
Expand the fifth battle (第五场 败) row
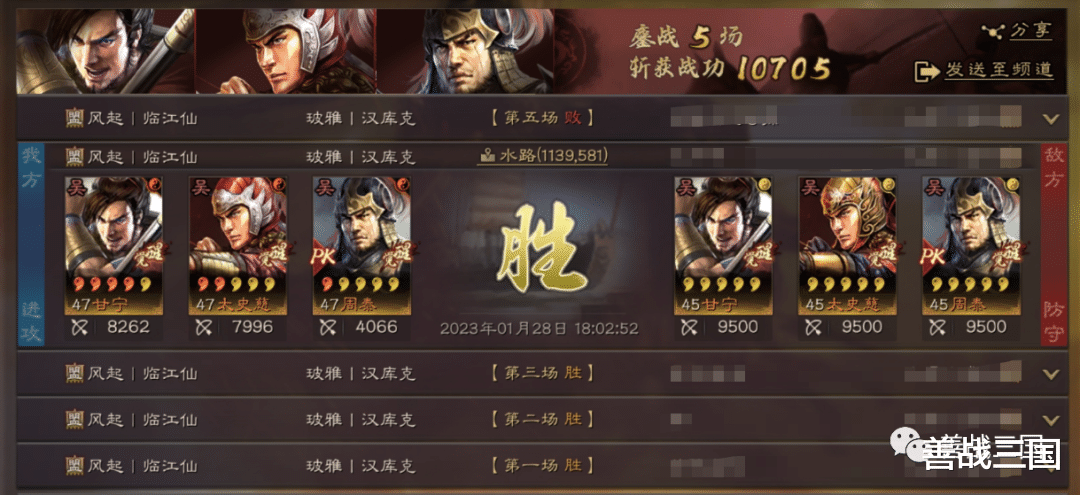1050,118
